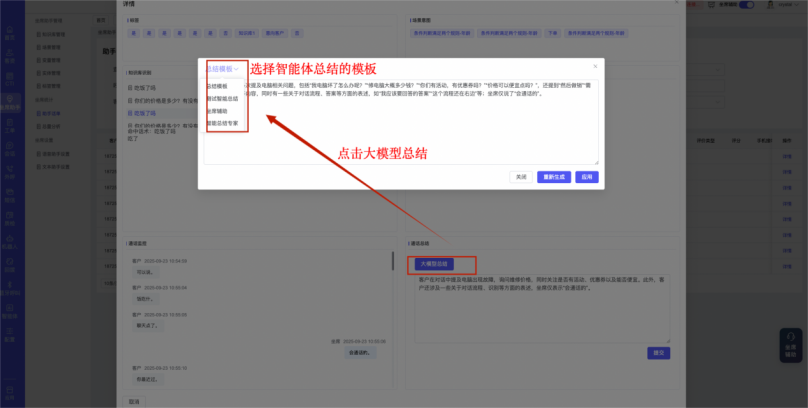Click the 大模型总结 button
Viewport: 808px width, 408px height.
(x=431, y=264)
